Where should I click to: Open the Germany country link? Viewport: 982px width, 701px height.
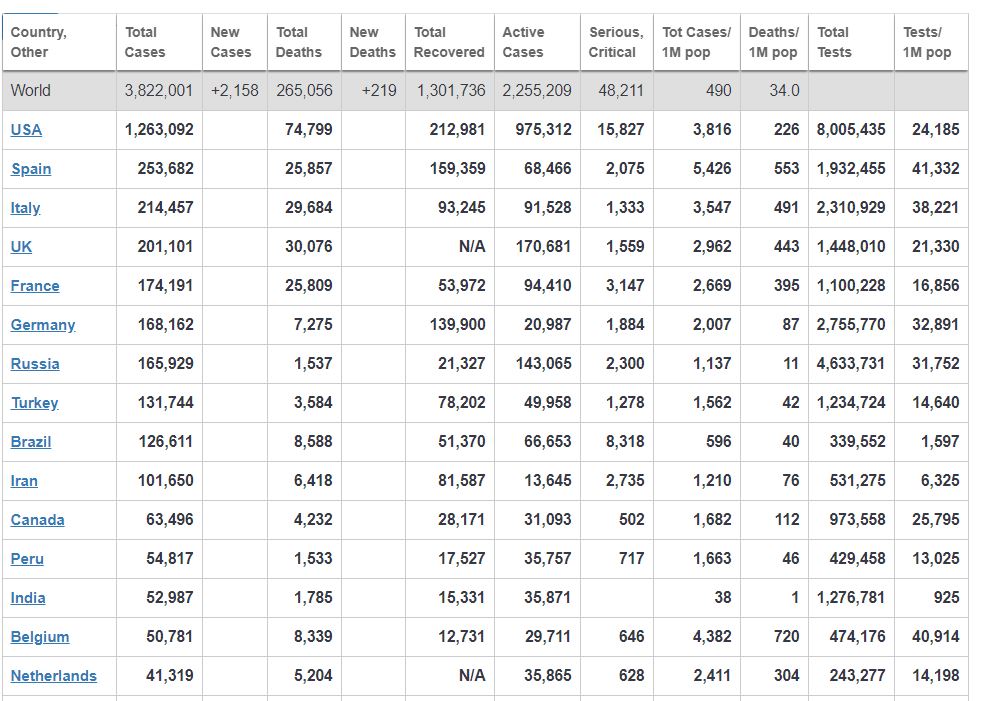(43, 325)
